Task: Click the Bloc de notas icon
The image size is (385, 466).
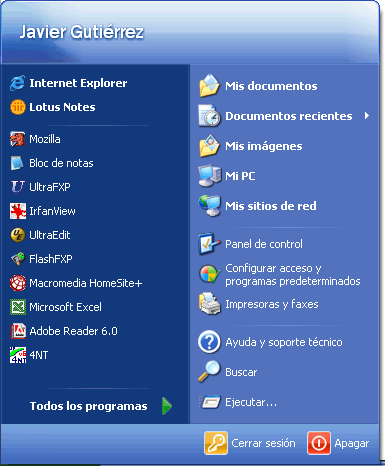Action: 17,163
